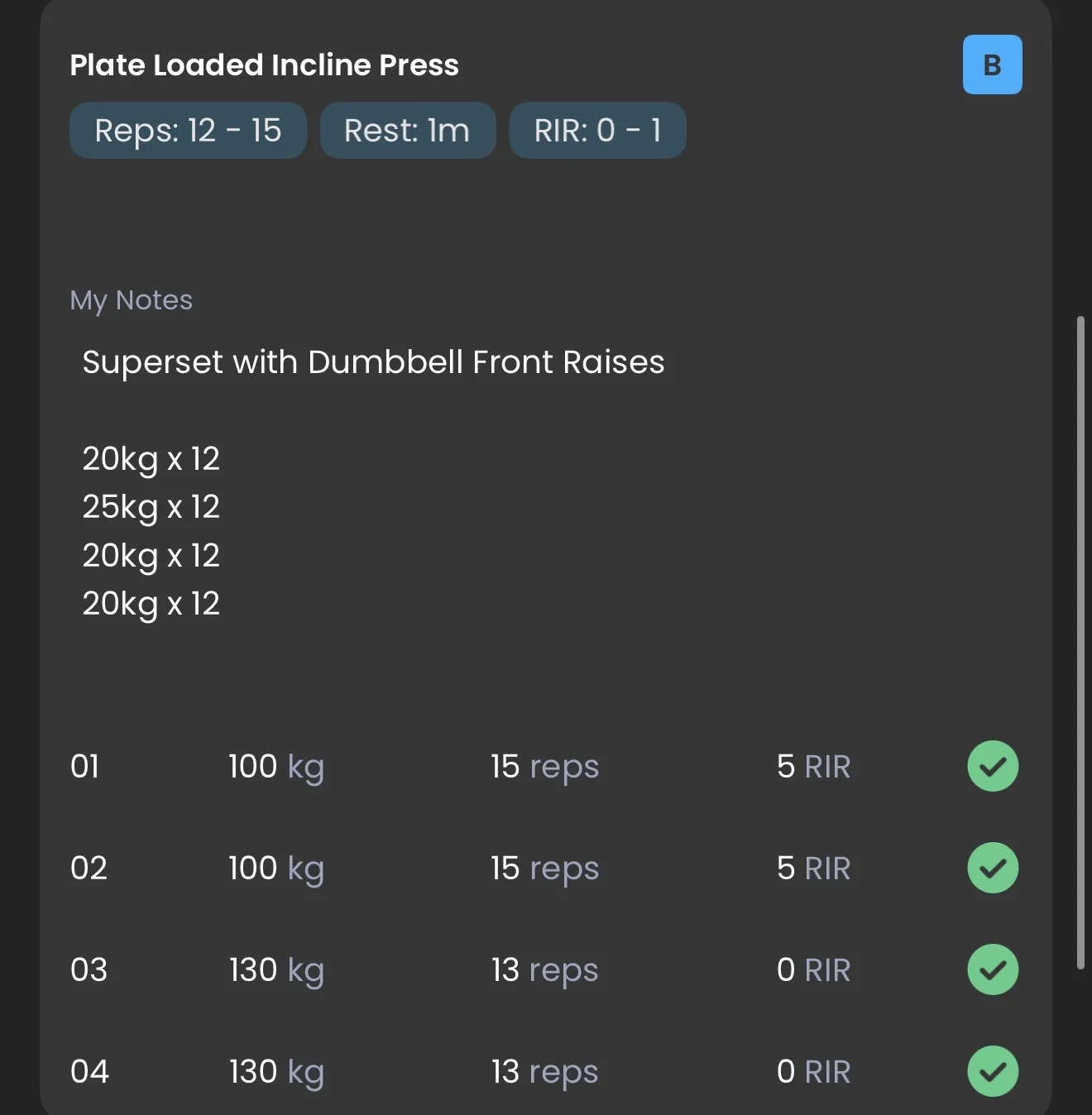This screenshot has height=1115, width=1092.
Task: Select set number 02 row label
Action: point(89,869)
